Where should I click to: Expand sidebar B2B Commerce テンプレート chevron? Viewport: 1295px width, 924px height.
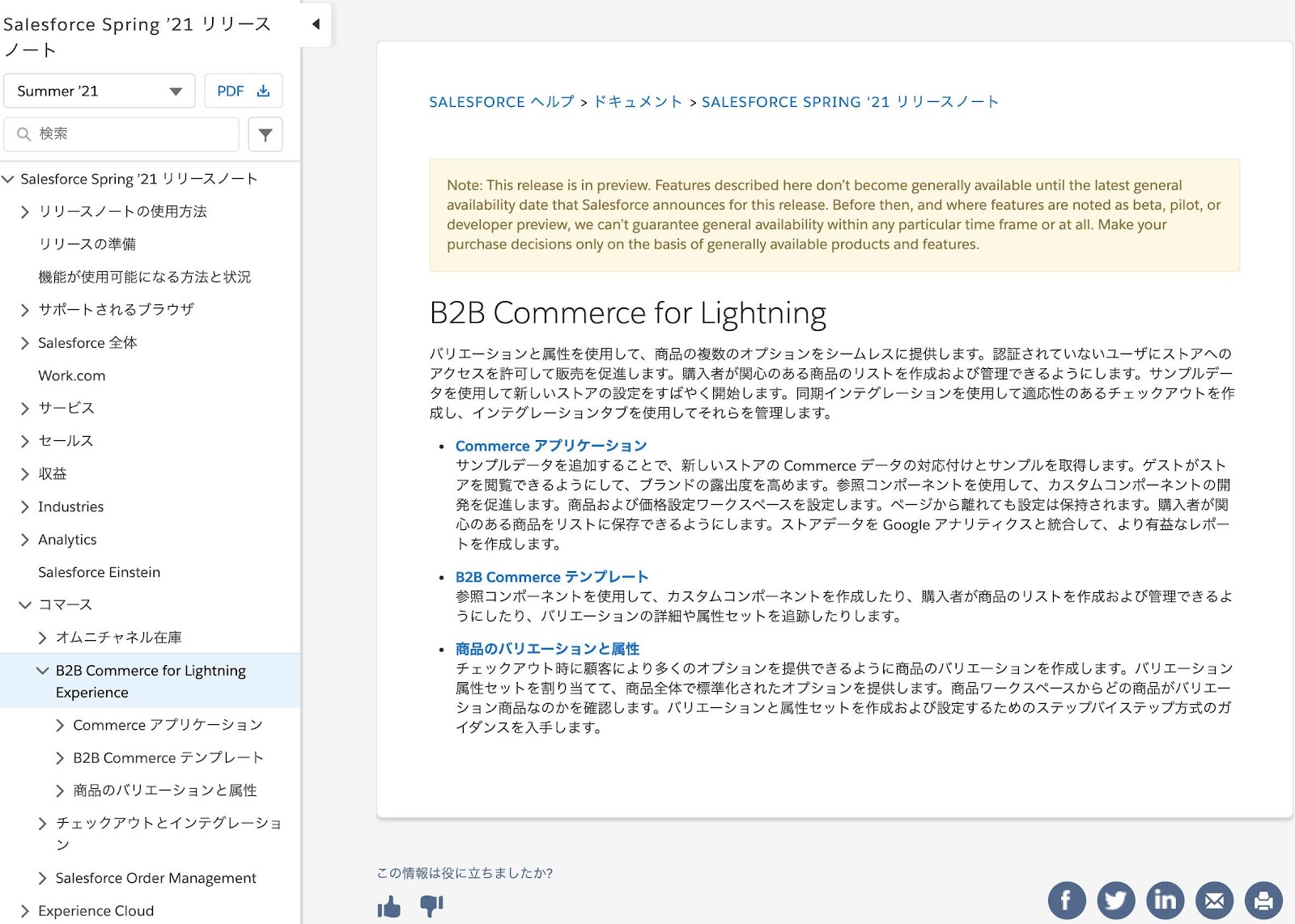(60, 758)
